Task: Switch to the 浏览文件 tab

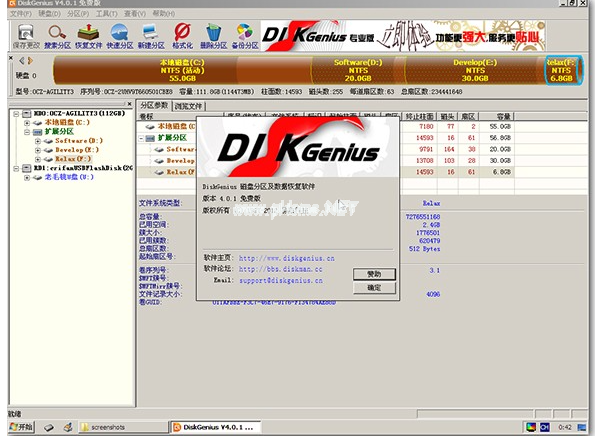Action: [188, 106]
